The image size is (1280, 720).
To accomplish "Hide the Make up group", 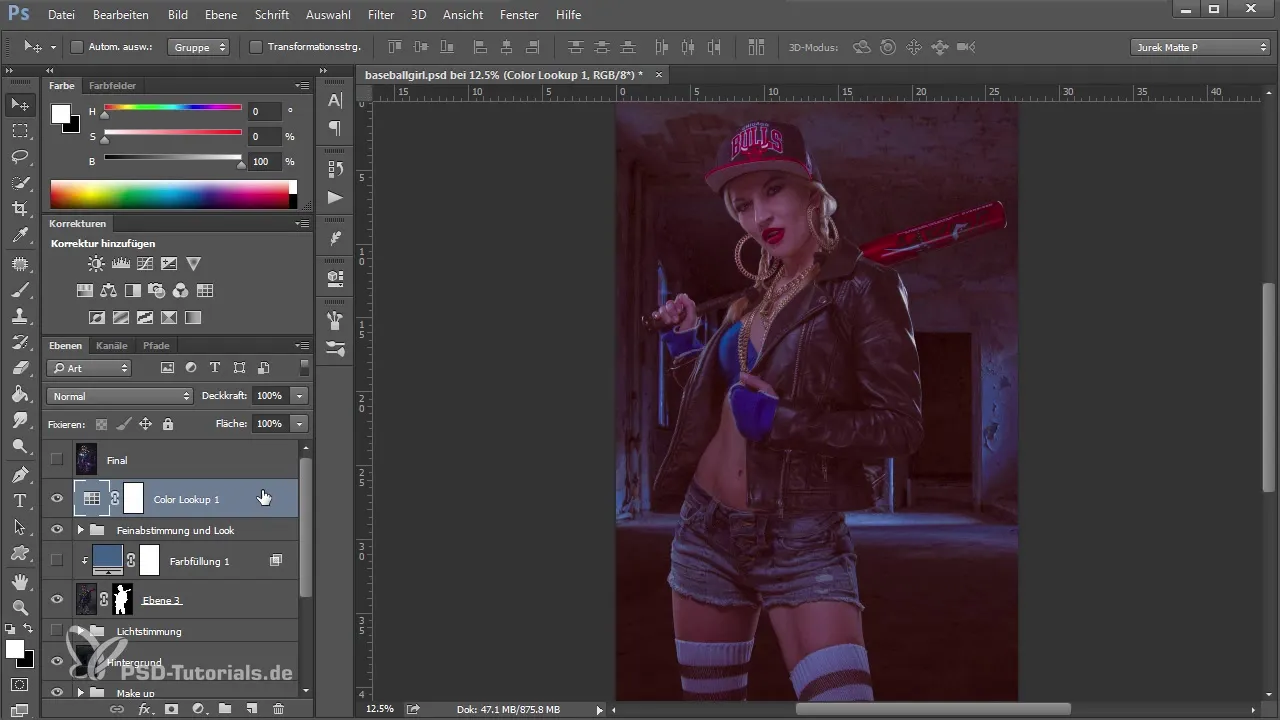I will click(57, 692).
